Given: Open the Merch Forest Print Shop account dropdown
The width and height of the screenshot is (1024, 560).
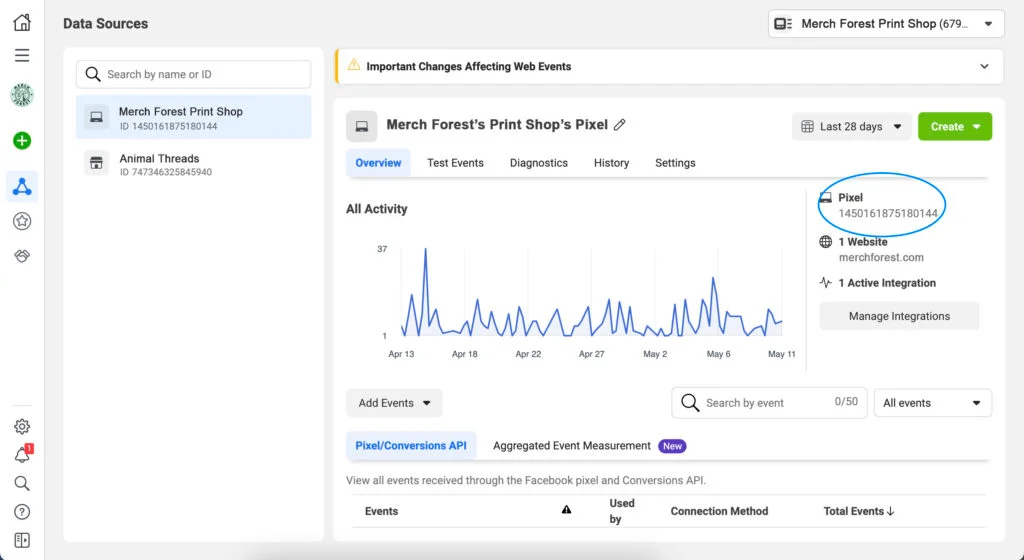Looking at the screenshot, I should (886, 24).
